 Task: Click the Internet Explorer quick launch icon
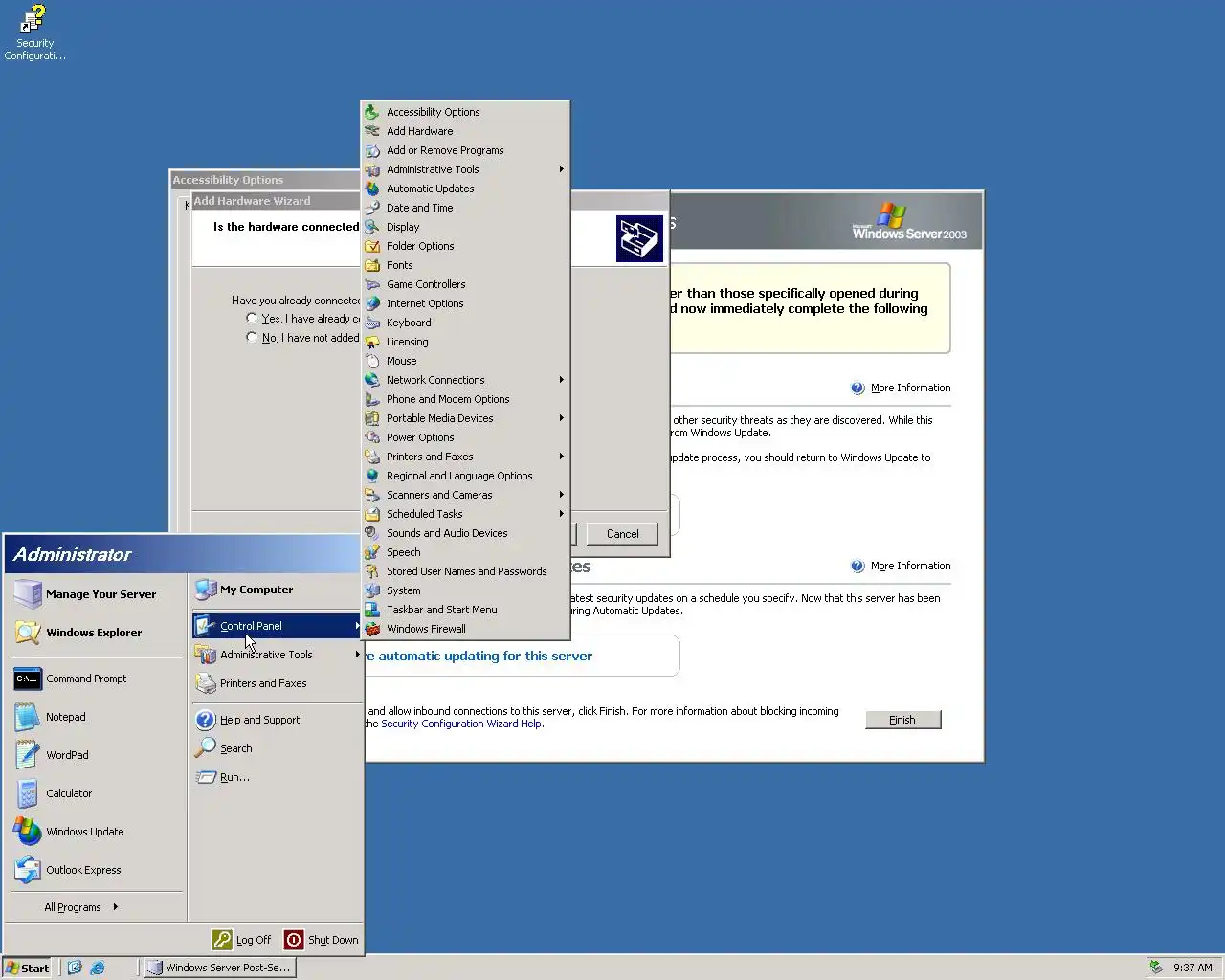(97, 968)
